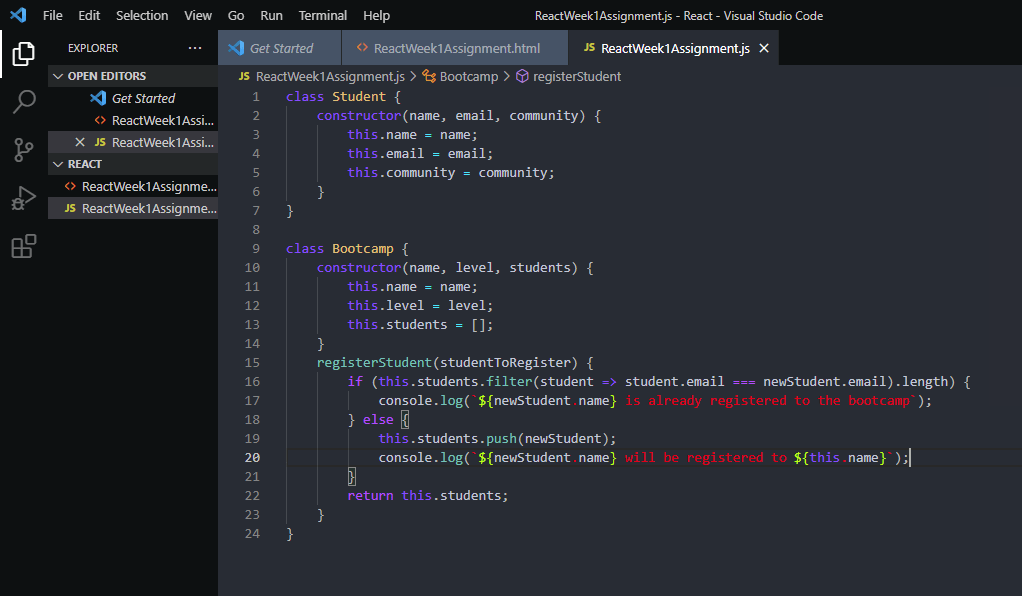Close ReactWeek1Assignment.js in Open Editors list
Screen dimensions: 1022x596
[x=80, y=142]
